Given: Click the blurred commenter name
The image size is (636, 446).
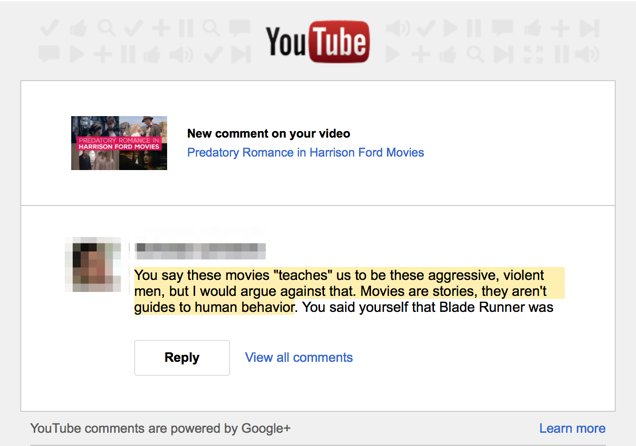Looking at the screenshot, I should coord(200,251).
